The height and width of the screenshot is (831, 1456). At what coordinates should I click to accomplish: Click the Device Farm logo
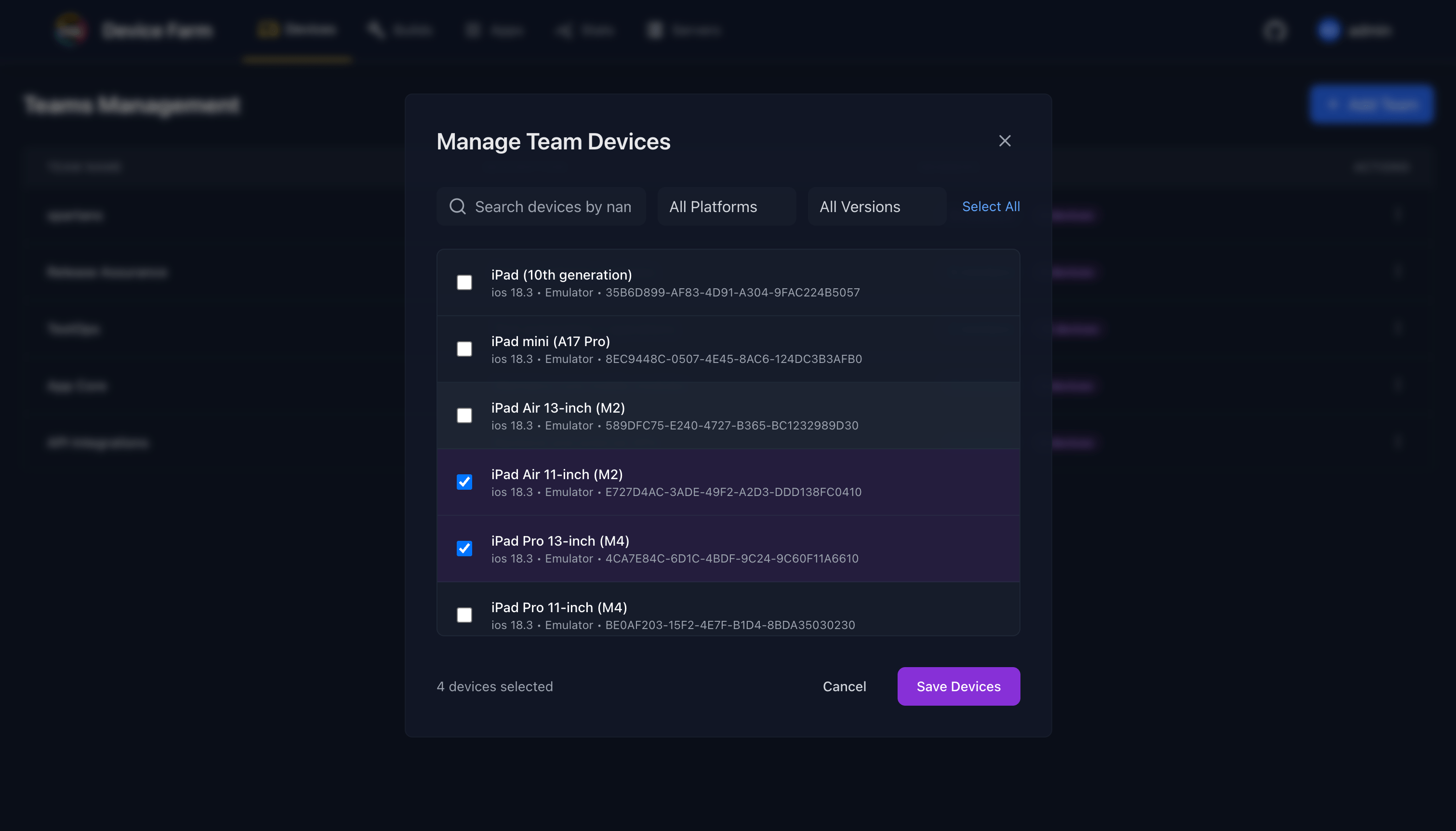coord(71,29)
